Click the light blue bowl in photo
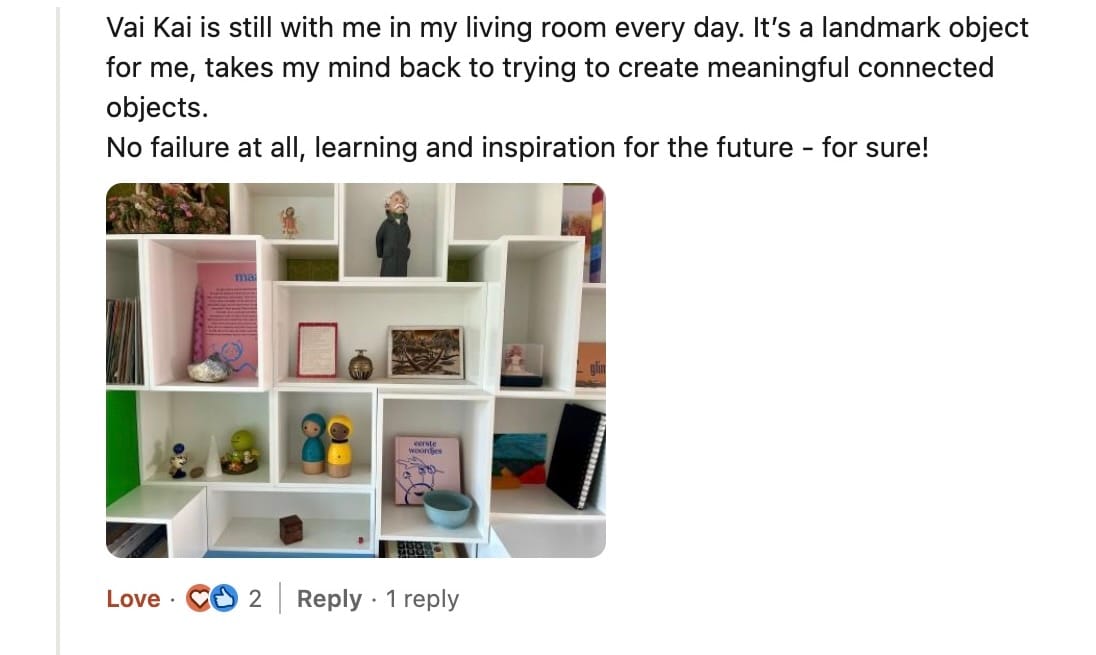1096x655 pixels. 447,508
